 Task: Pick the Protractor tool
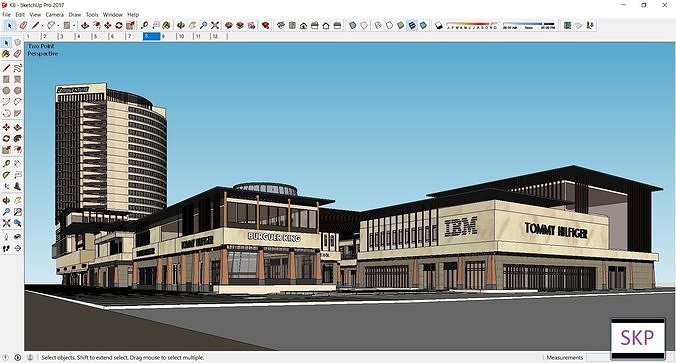6,175
